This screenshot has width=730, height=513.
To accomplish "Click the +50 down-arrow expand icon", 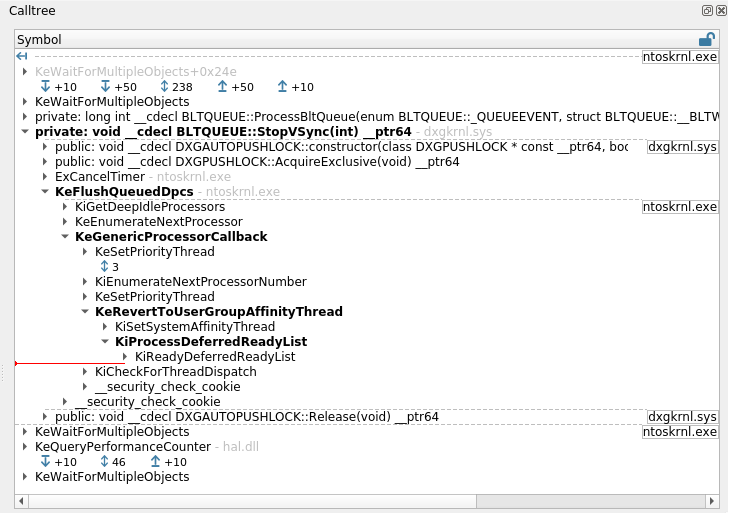I will pos(105,87).
